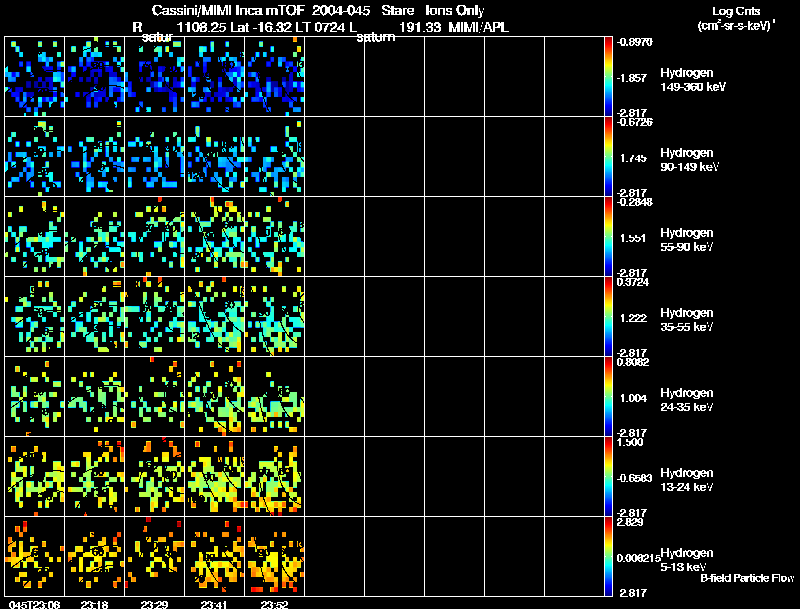Viewport: 800px width, 609px height.
Task: Open the 55-90 keV image at 23:41
Action: 214,237
